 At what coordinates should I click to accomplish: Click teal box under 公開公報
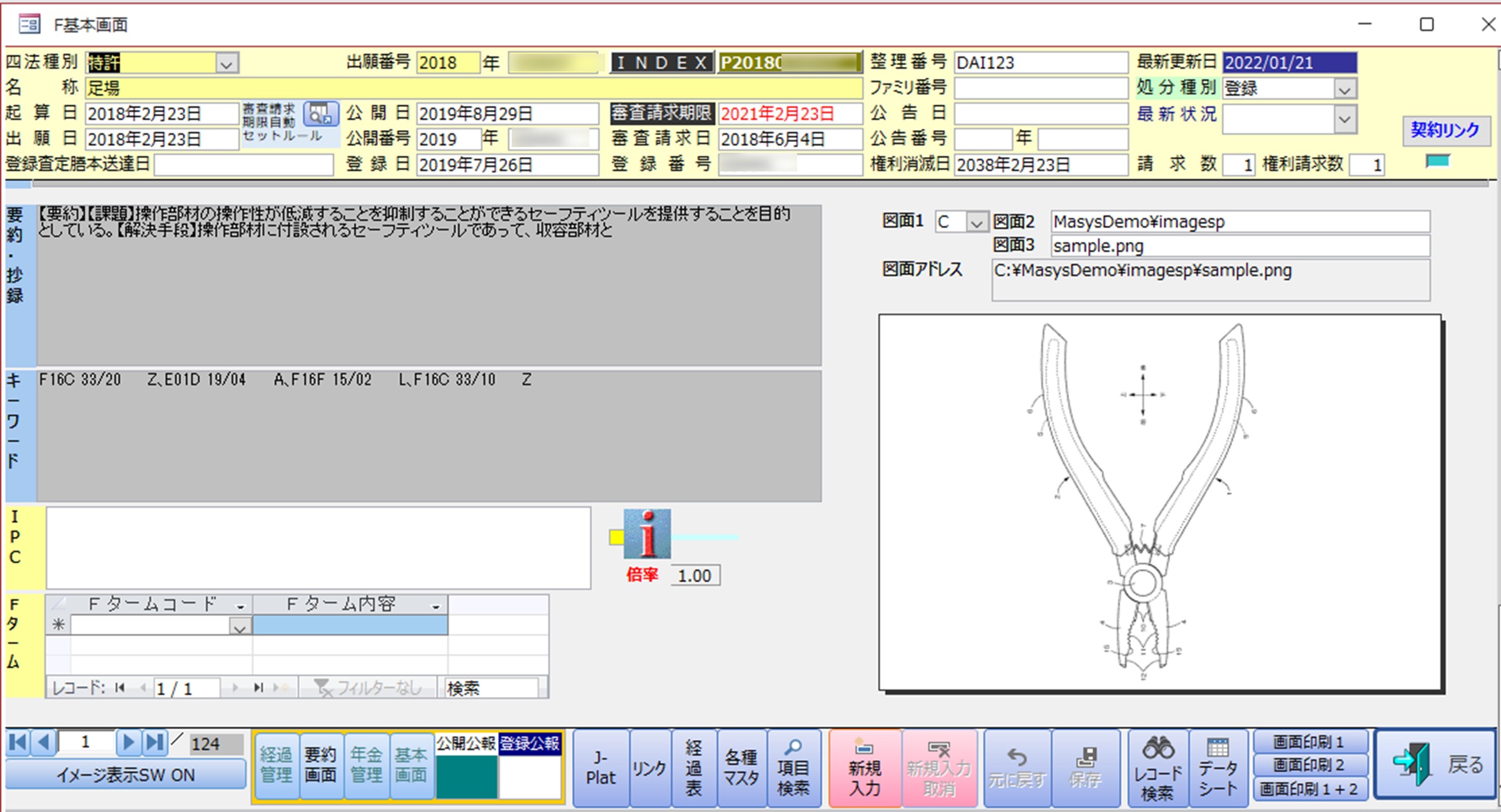coord(467,776)
